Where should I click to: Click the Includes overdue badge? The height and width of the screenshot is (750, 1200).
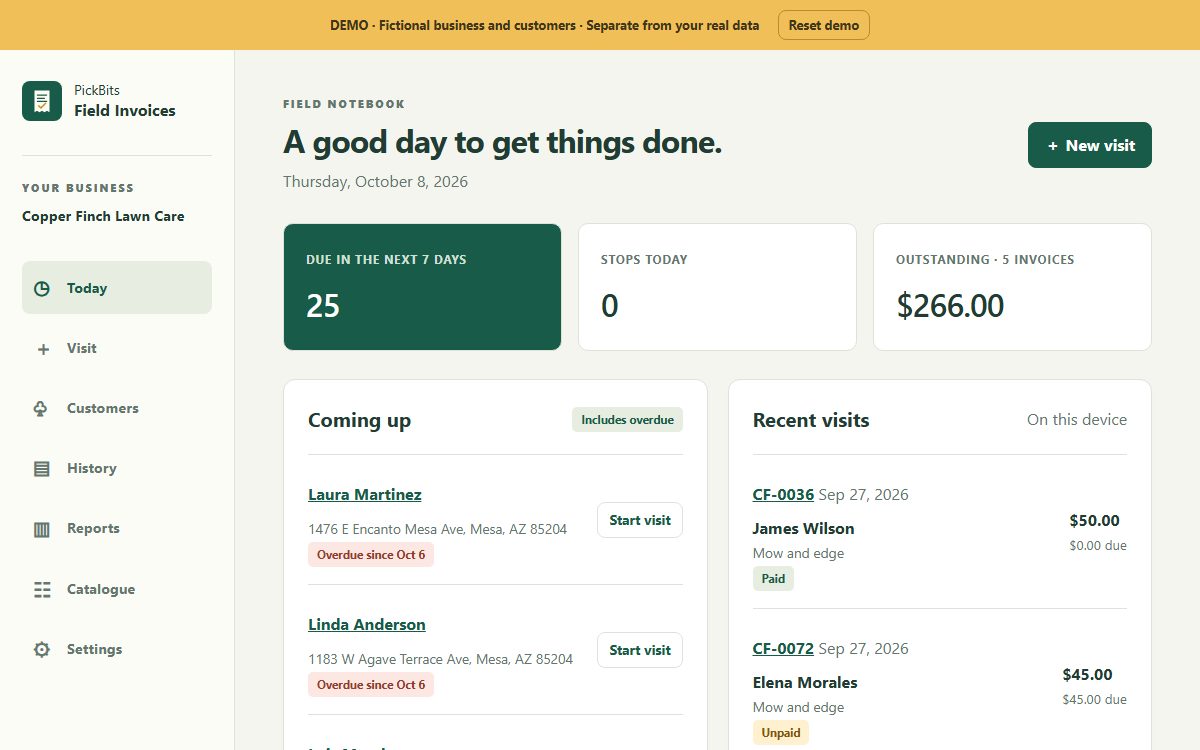coord(627,420)
